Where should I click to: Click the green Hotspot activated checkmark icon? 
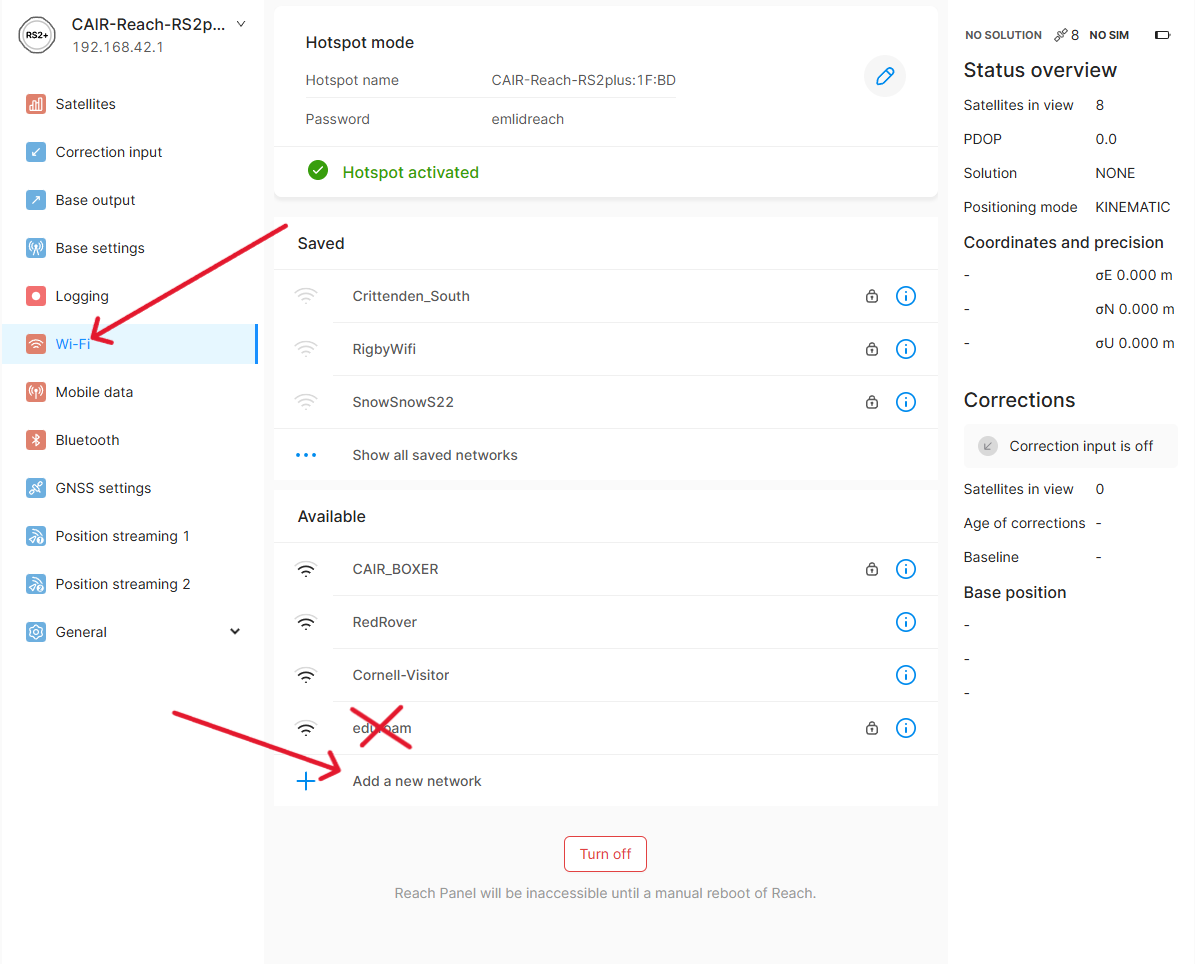point(318,171)
